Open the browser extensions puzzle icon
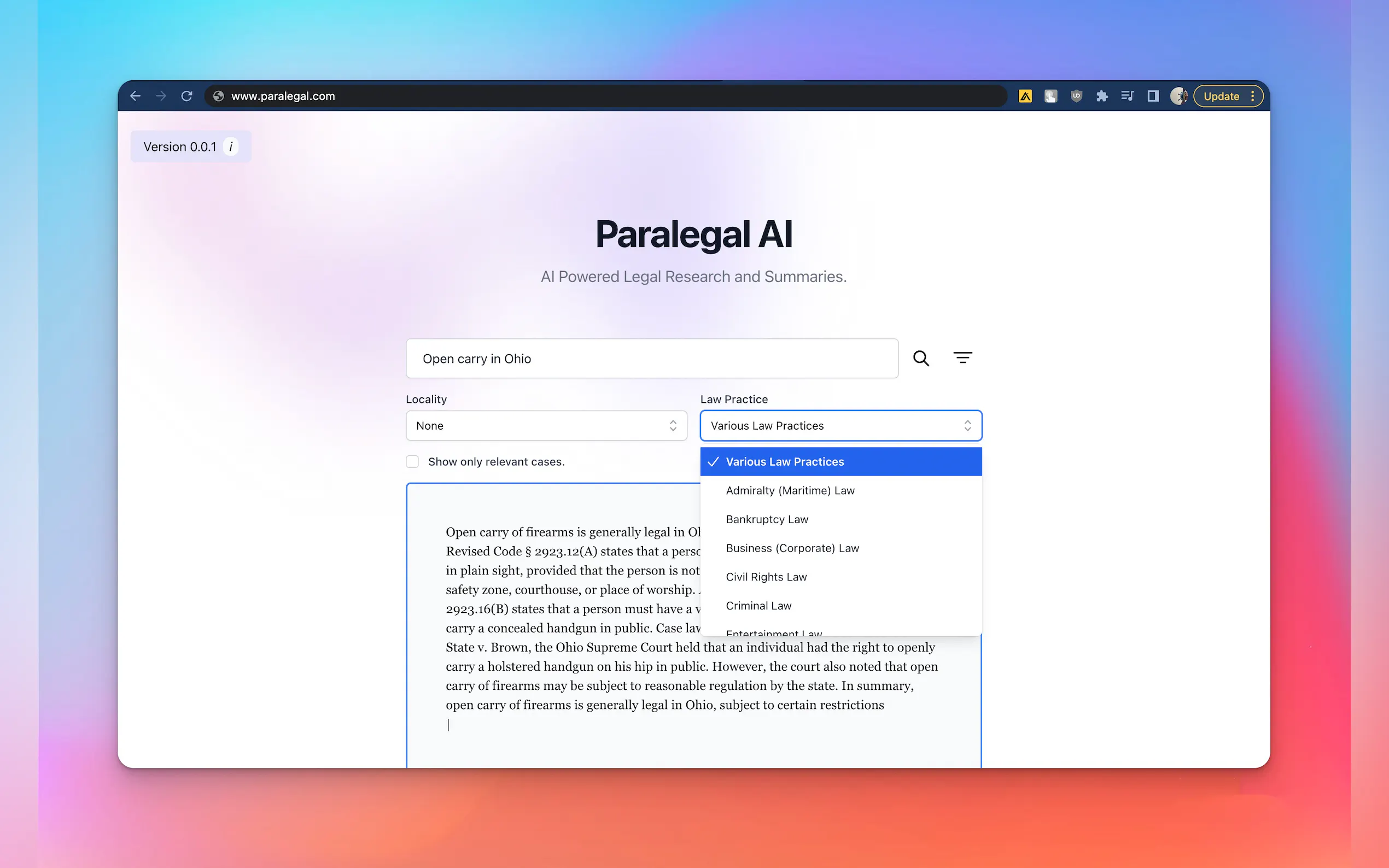This screenshot has width=1389, height=868. (x=1101, y=96)
